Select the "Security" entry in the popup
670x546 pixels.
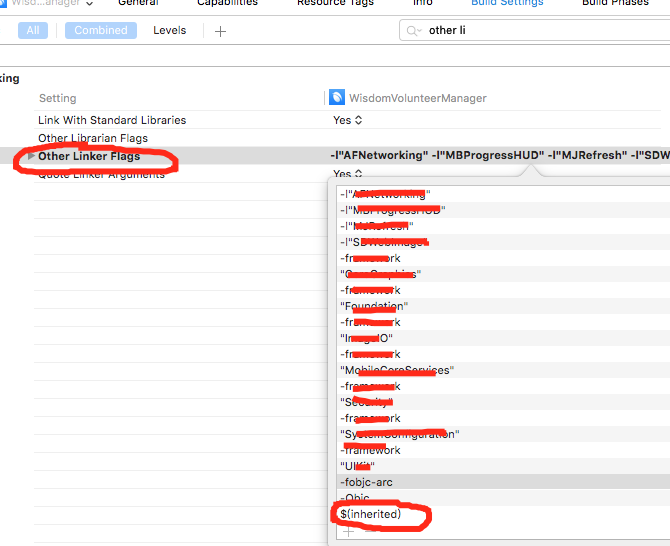(503, 402)
